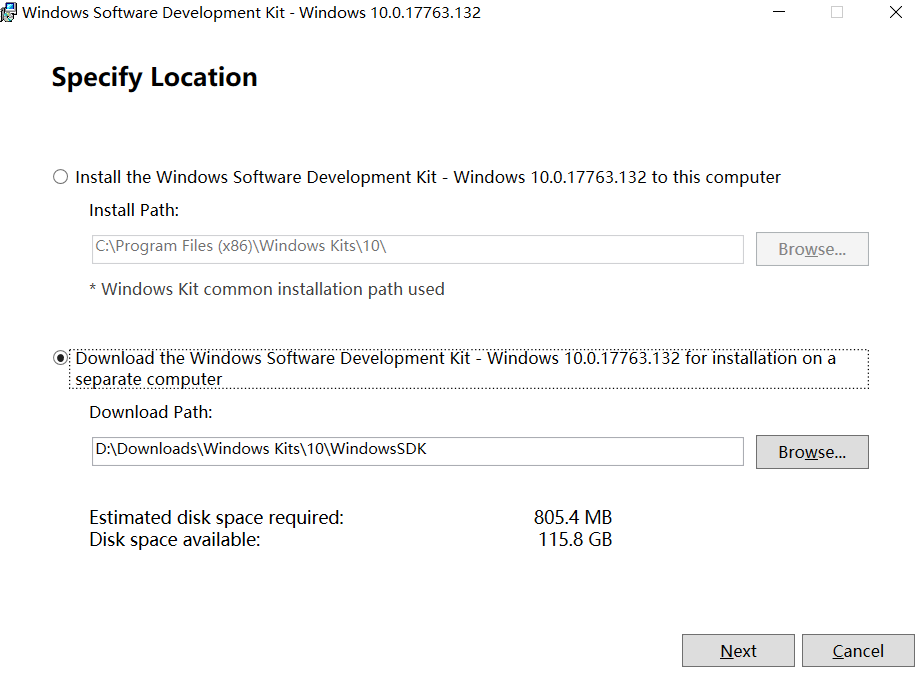Screen dimensions: 917x674
Task: Cancel the SDK setup
Action: [858, 651]
